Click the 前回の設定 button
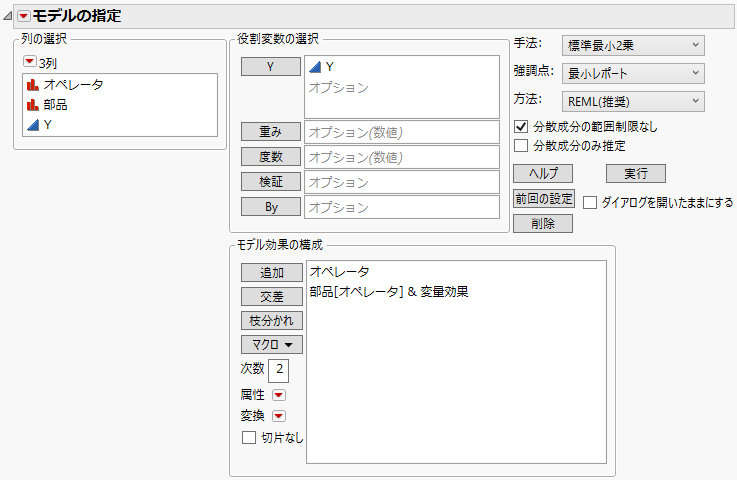Viewport: 737px width, 480px height. point(544,198)
